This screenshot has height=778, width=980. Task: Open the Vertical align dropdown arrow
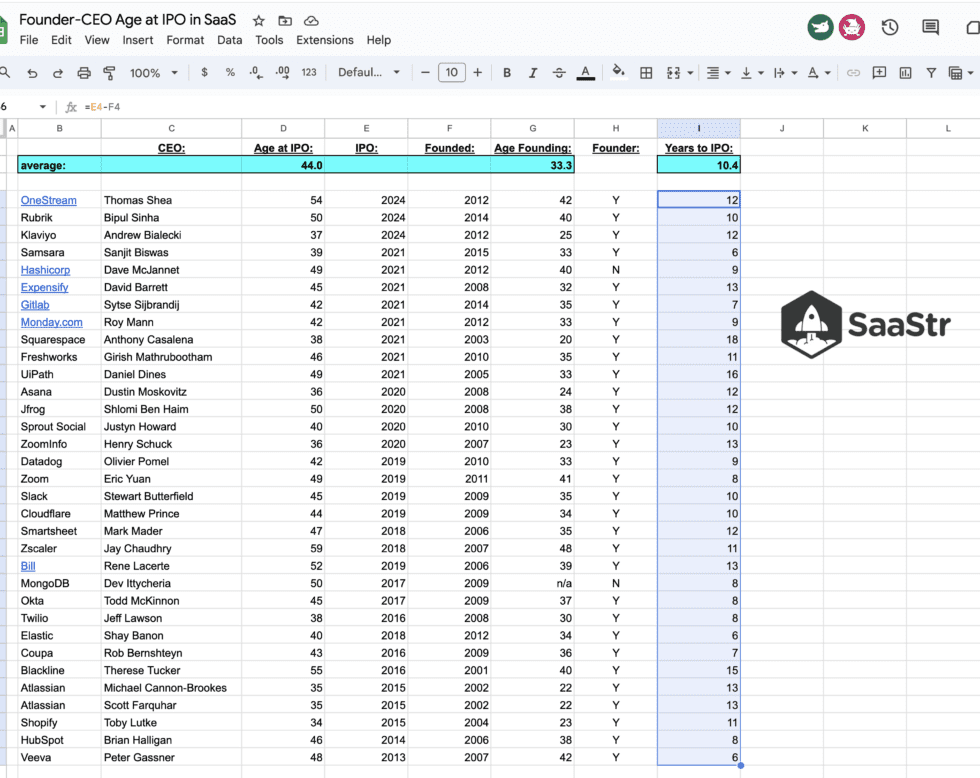point(761,73)
